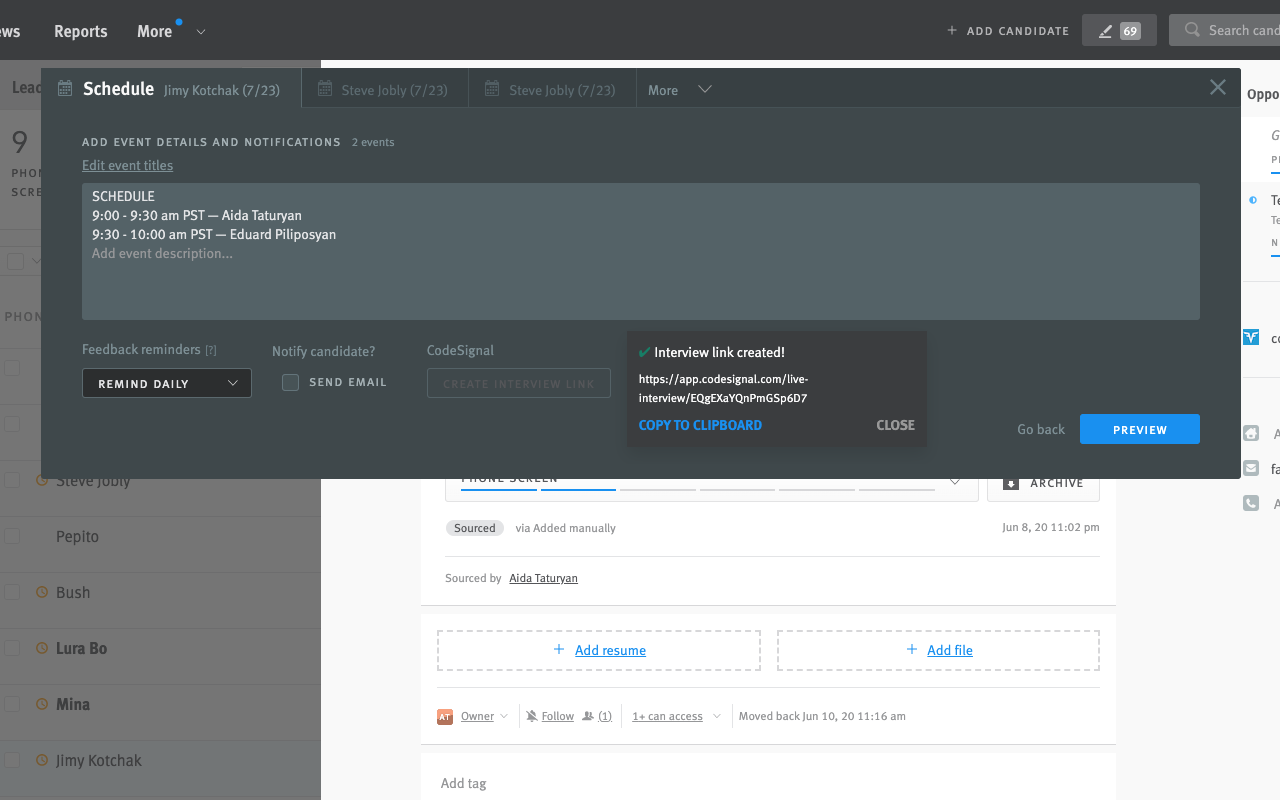Click the envelope email icon in right panel
Viewport: 1280px width, 800px height.
coord(1251,468)
